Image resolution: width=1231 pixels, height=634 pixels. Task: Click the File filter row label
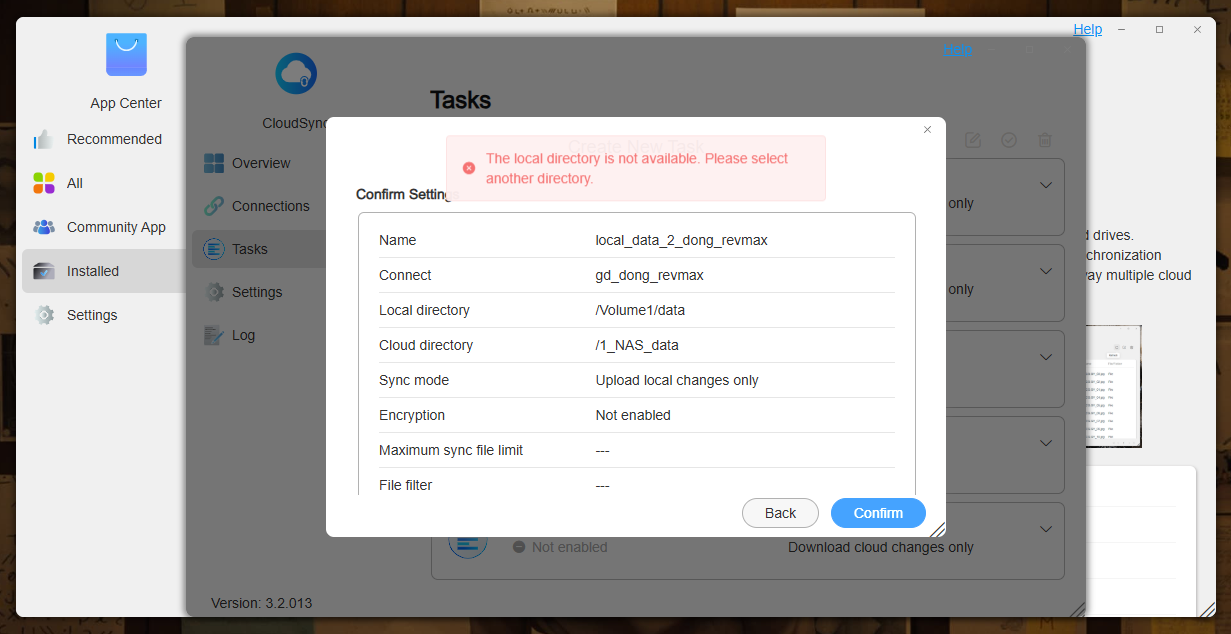point(405,485)
